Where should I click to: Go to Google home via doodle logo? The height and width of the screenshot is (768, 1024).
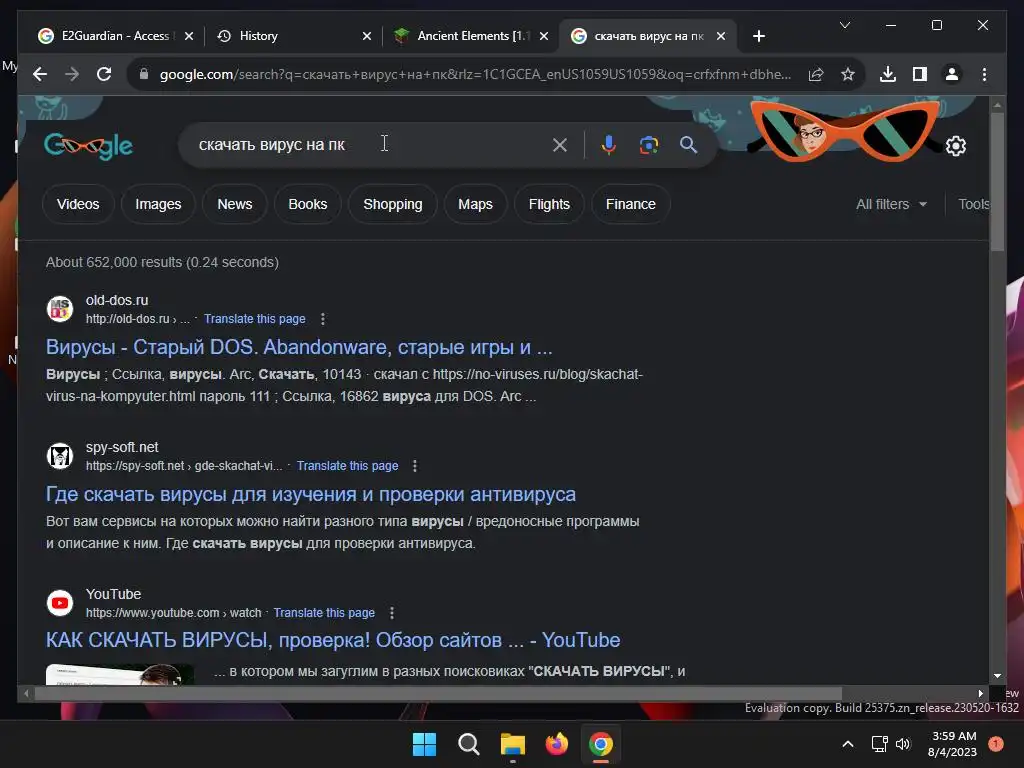(x=89, y=146)
